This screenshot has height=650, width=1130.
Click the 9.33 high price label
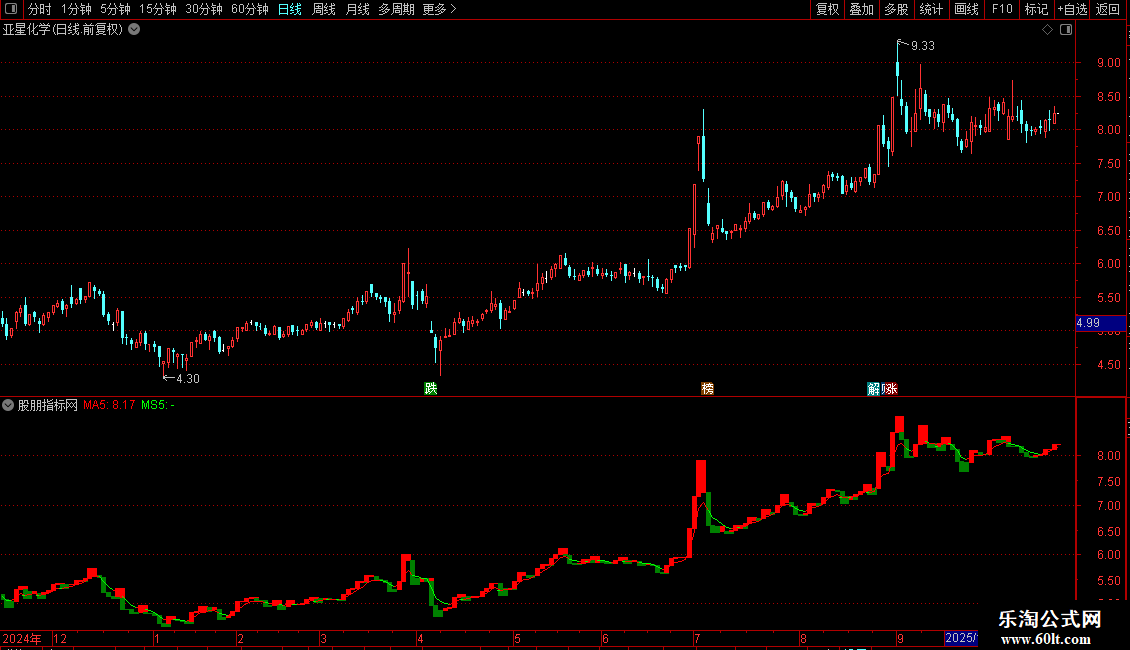[x=922, y=46]
